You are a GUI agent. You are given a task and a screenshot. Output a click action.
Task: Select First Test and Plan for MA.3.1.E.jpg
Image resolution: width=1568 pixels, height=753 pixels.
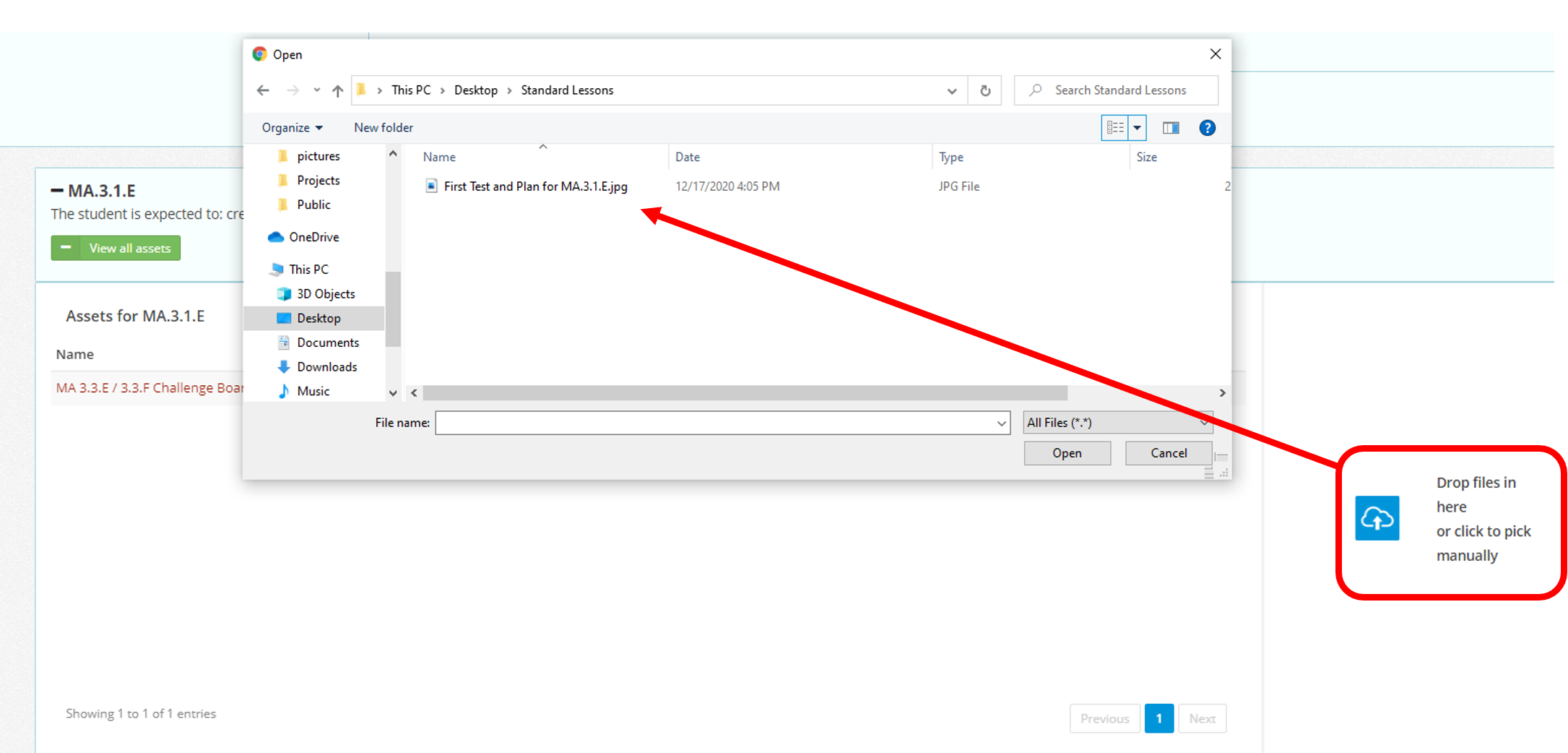tap(534, 186)
